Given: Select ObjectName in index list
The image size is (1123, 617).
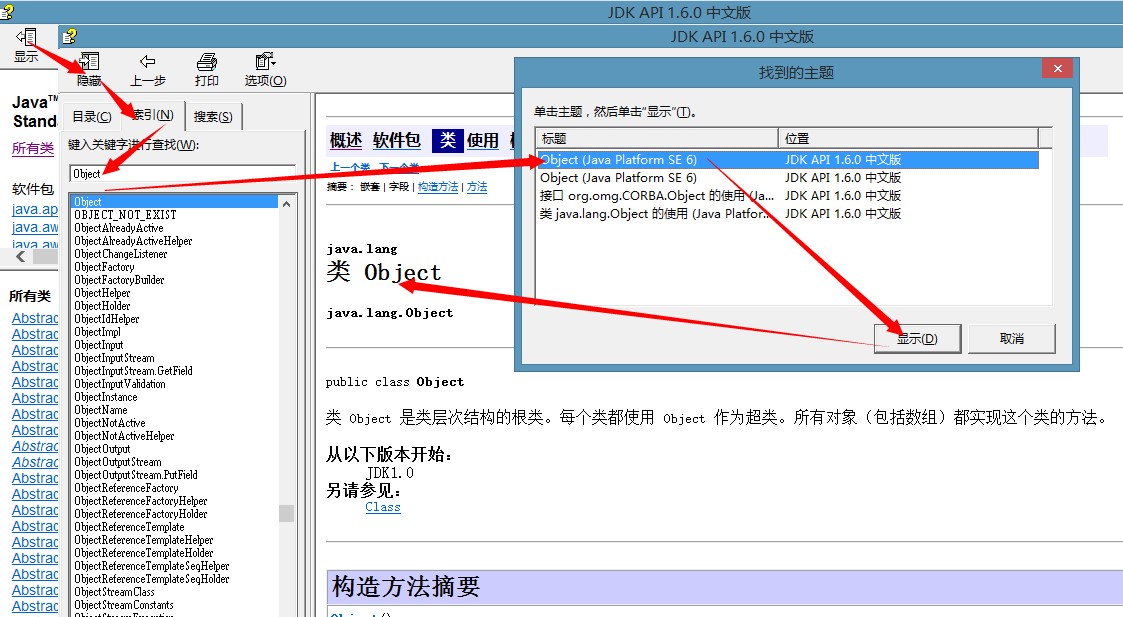Looking at the screenshot, I should pyautogui.click(x=101, y=410).
